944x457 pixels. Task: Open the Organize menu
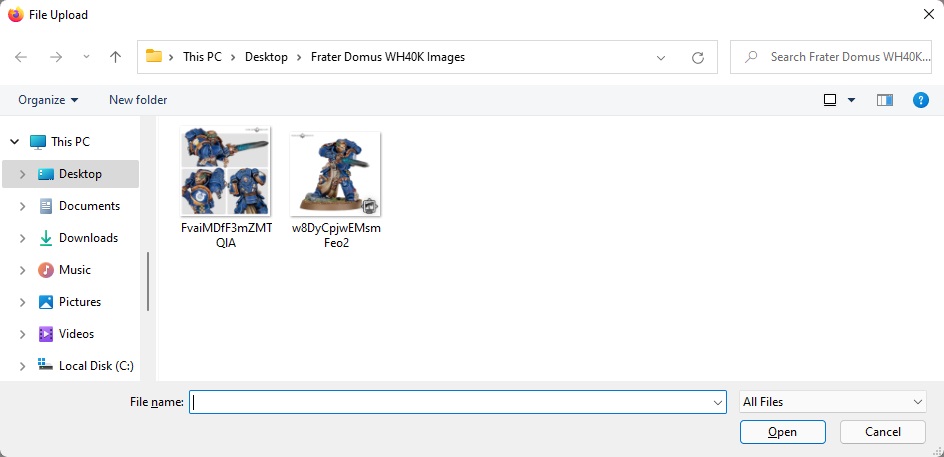(x=48, y=100)
